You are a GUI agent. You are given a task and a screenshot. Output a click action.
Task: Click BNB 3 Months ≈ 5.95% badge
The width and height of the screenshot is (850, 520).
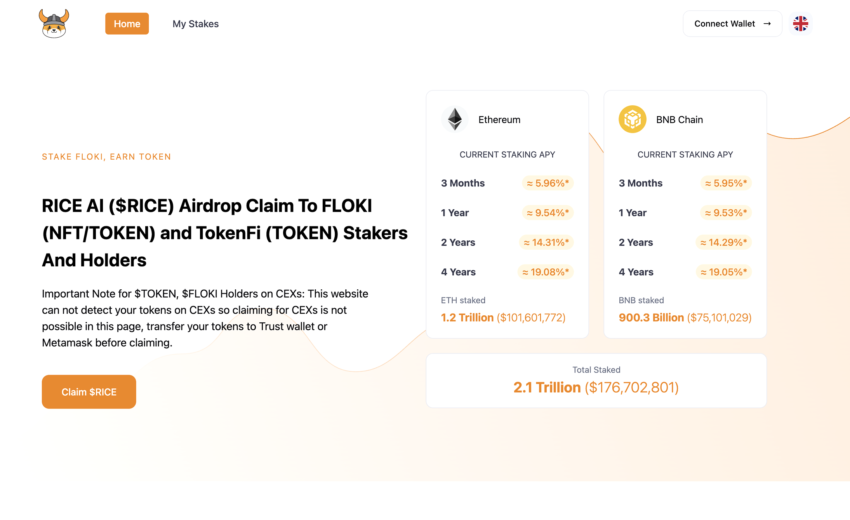725,183
